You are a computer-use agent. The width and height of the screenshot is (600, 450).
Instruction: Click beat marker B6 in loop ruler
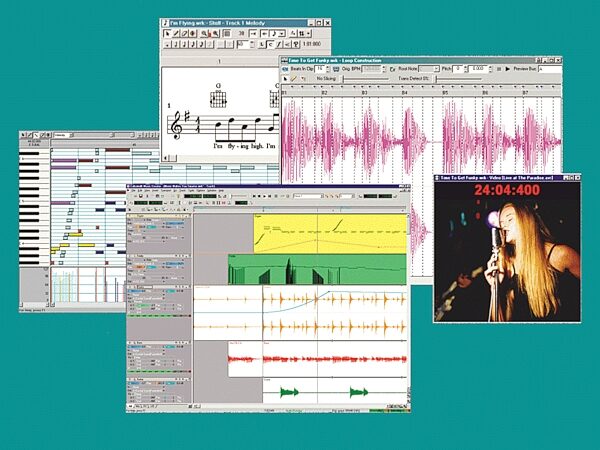(485, 93)
